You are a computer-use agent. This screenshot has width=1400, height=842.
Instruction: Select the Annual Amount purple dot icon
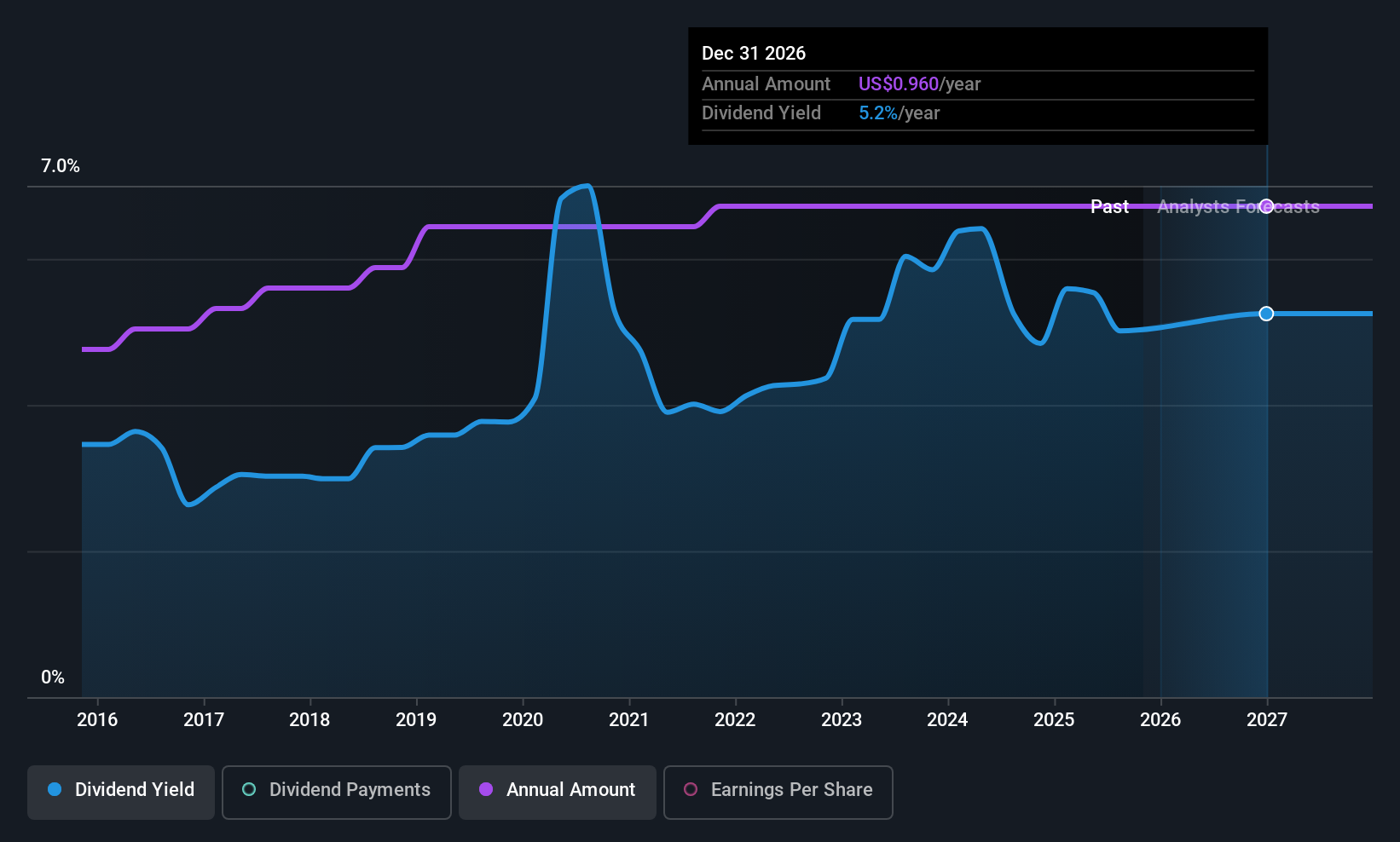(485, 790)
